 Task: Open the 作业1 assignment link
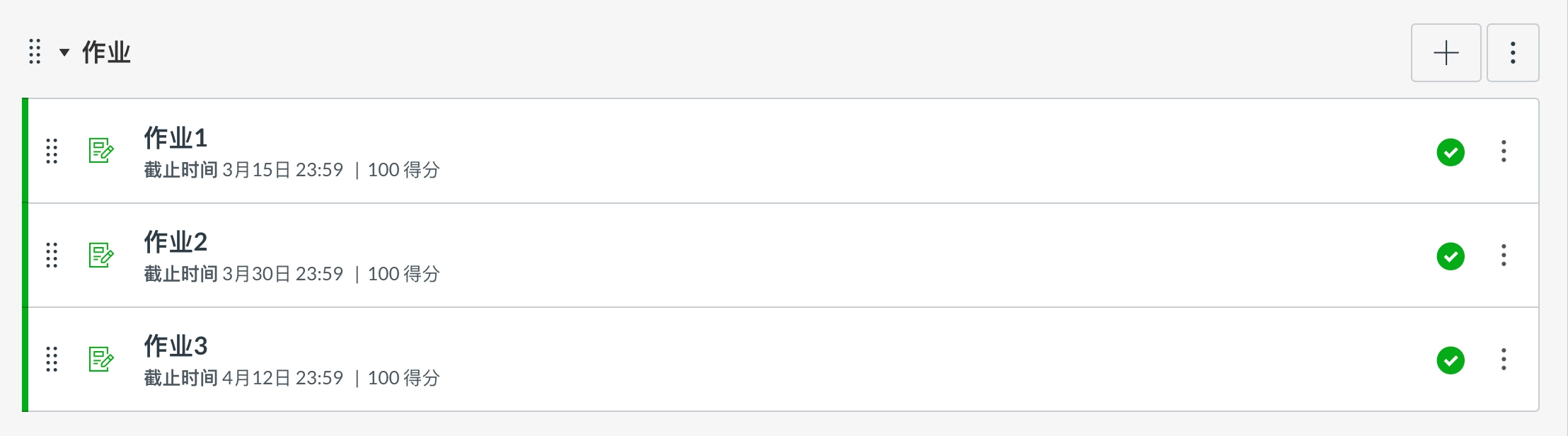click(175, 138)
